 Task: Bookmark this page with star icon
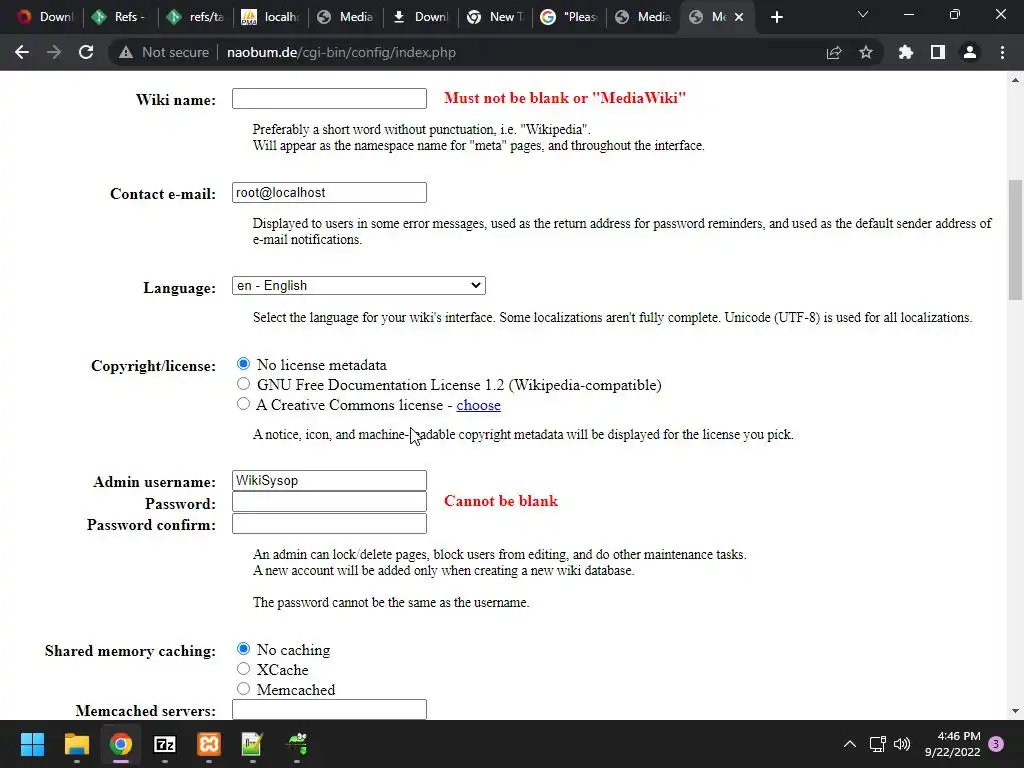coord(866,52)
